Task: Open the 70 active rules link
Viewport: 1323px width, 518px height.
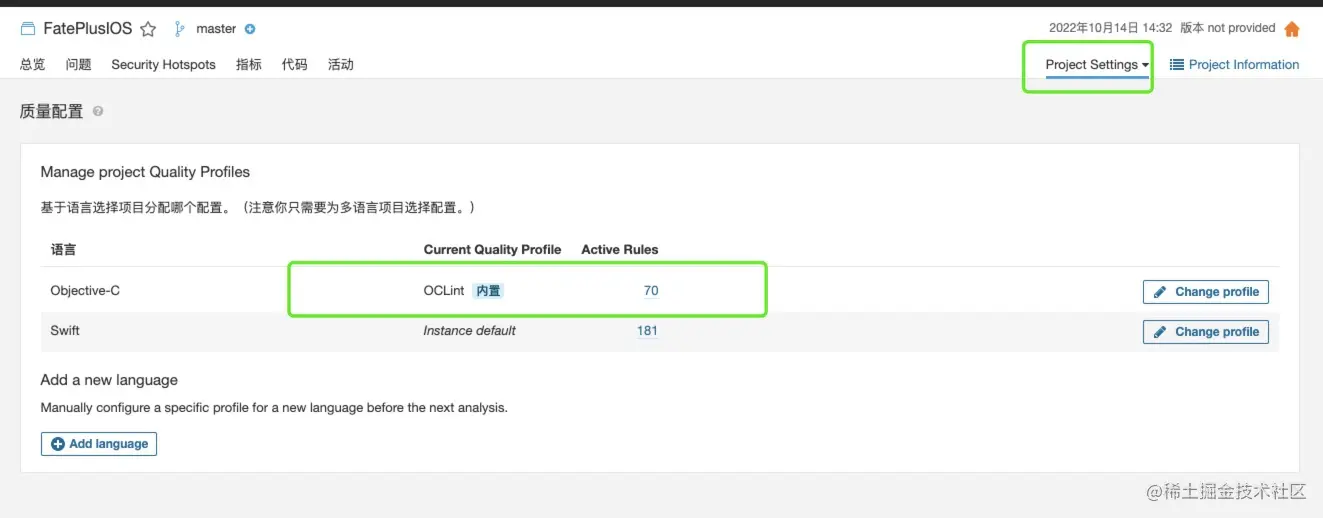Action: 651,291
